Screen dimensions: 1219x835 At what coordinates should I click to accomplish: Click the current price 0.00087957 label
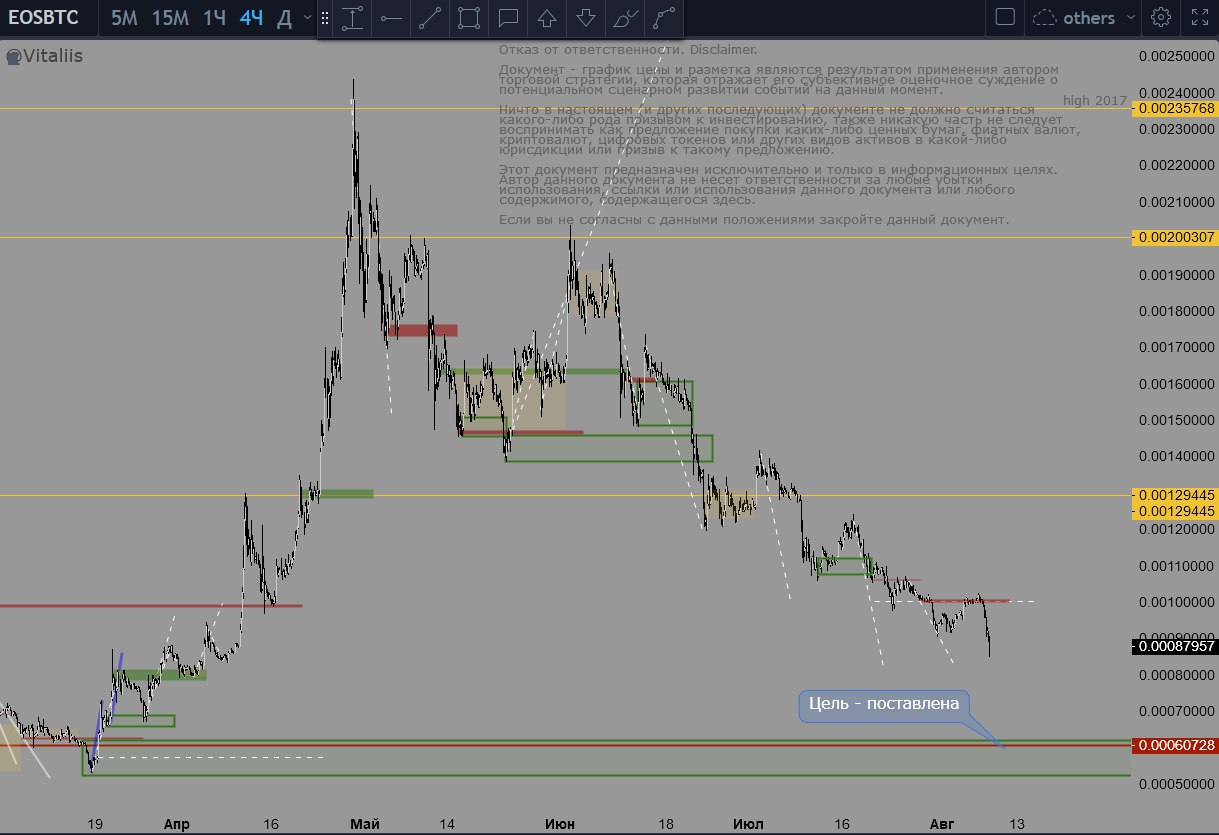(x=1175, y=646)
